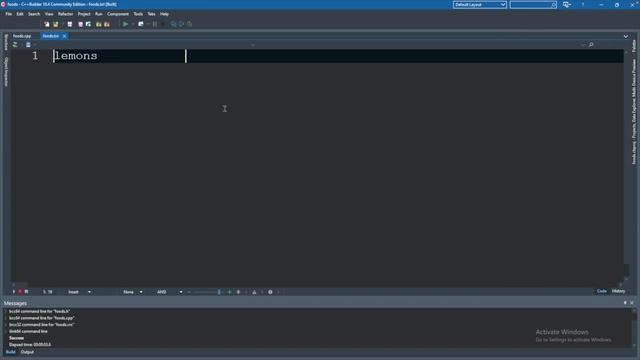Click the editor toolbar bookmark icon
The image size is (640, 360).
coord(28,44)
